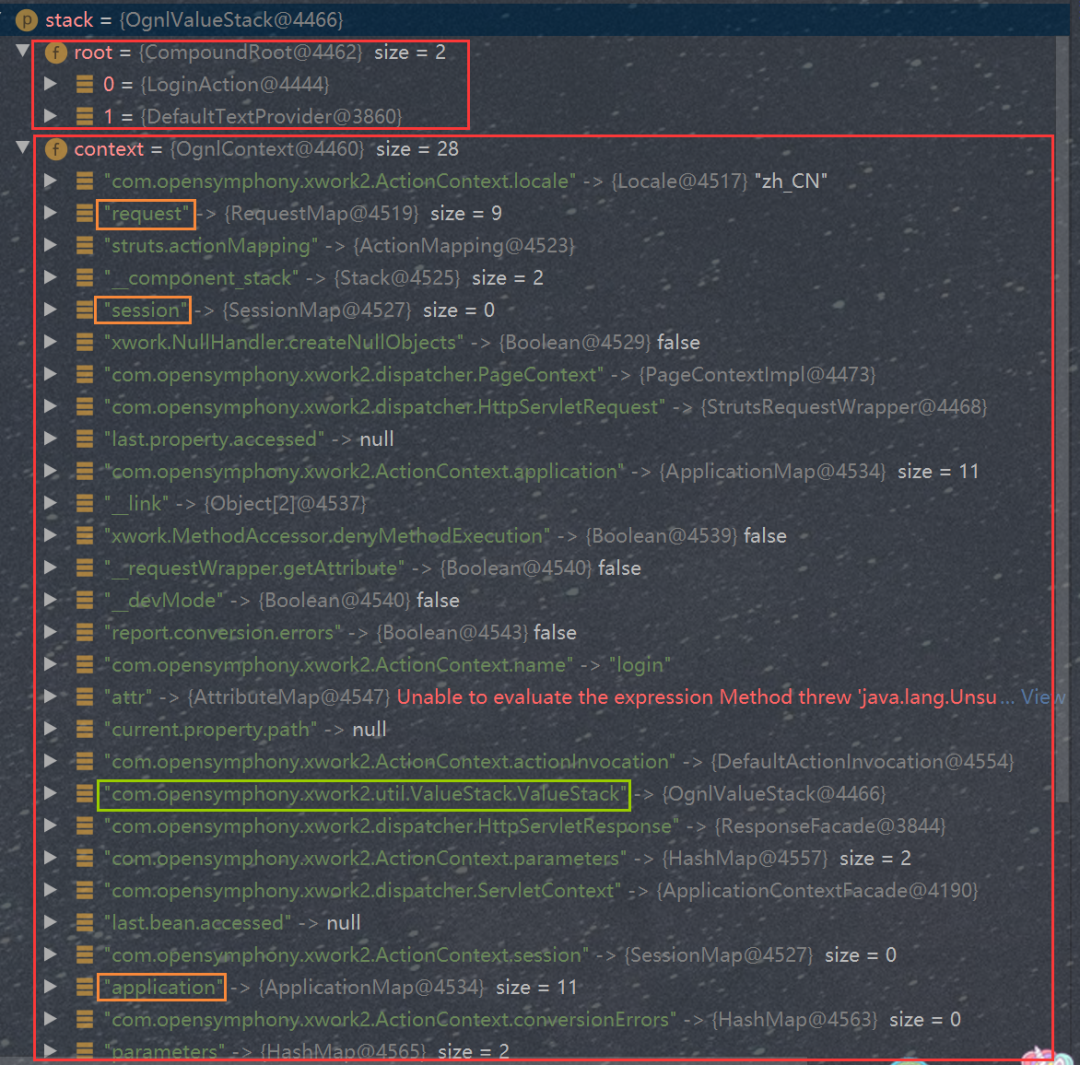Click the entry icon beside ActionContext.actionInvocation
The height and width of the screenshot is (1065, 1080).
coord(85,761)
